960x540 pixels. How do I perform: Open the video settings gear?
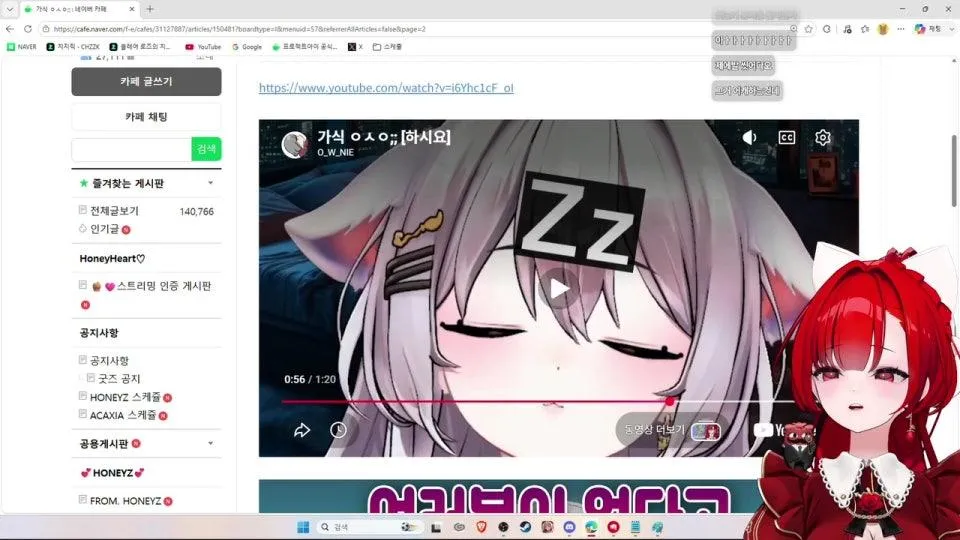pos(822,137)
